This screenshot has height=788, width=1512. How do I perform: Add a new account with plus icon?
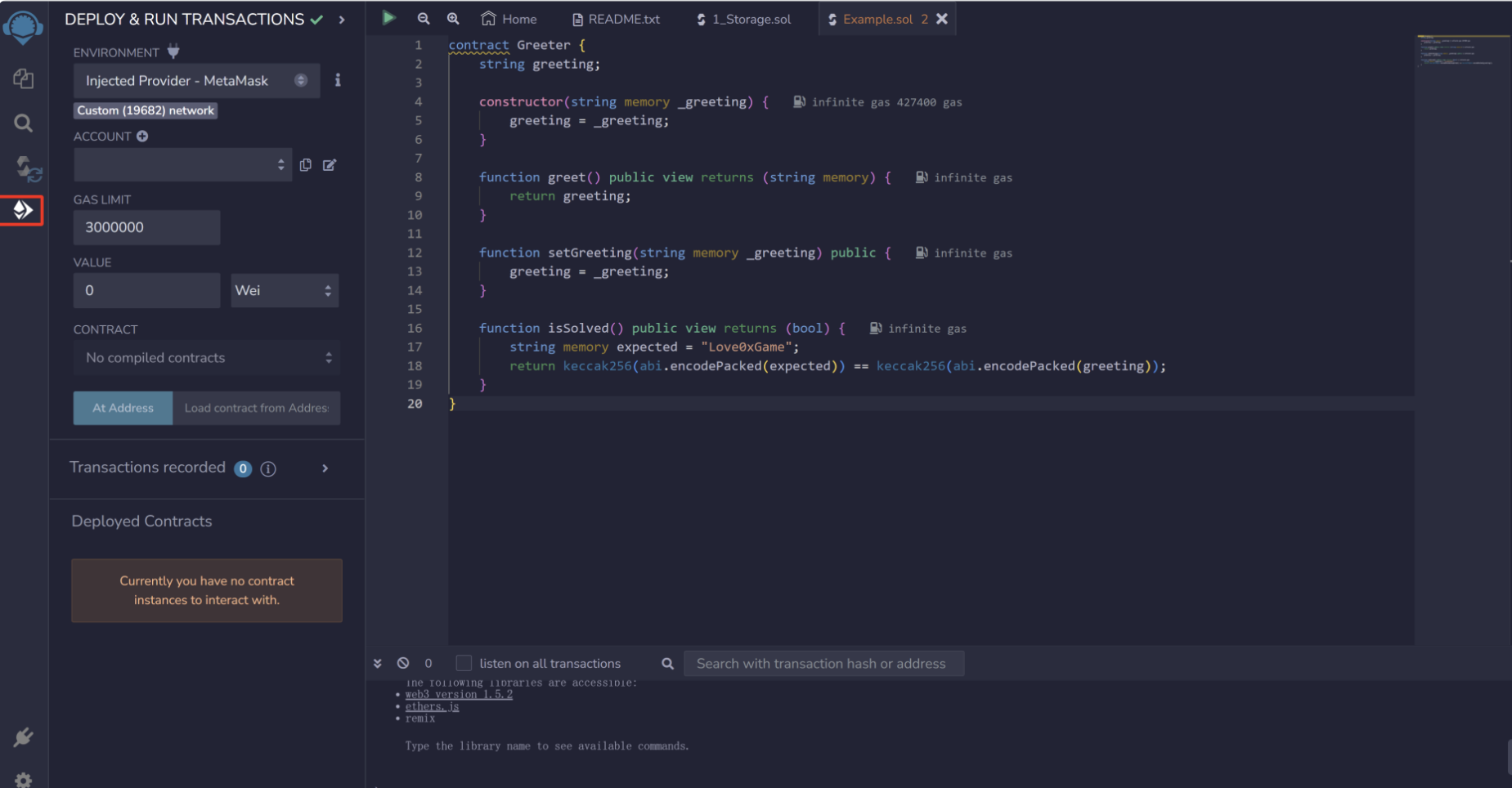[142, 137]
